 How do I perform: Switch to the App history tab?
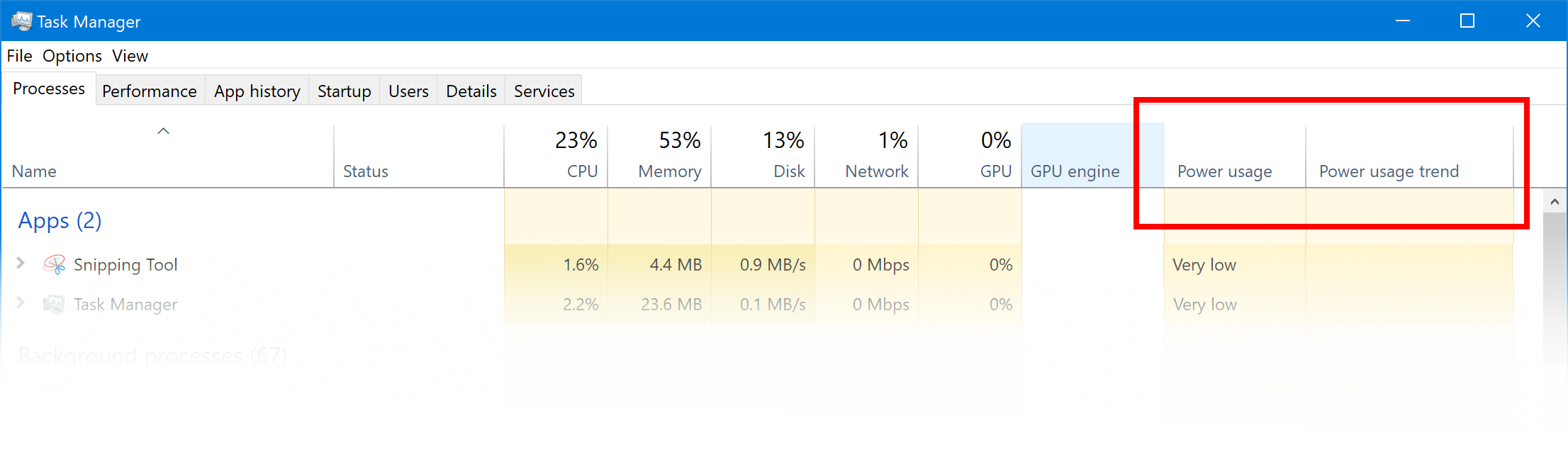(x=257, y=91)
